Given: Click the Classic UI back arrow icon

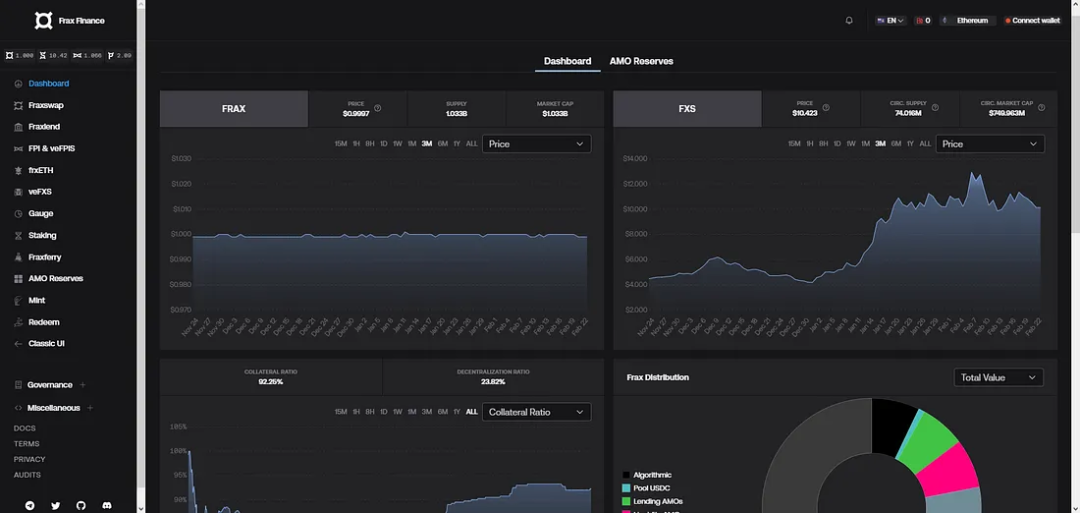Looking at the screenshot, I should (19, 344).
